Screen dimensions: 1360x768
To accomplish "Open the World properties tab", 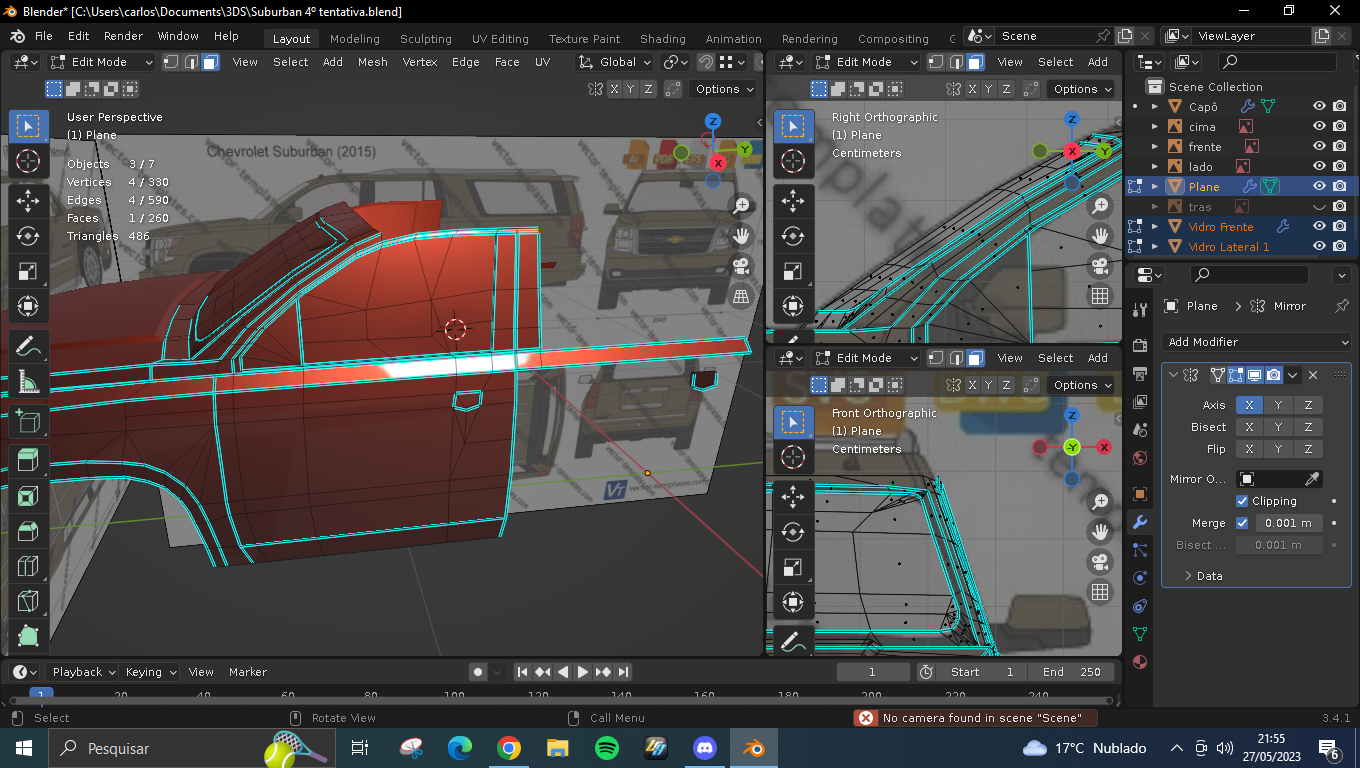I will point(1139,458).
